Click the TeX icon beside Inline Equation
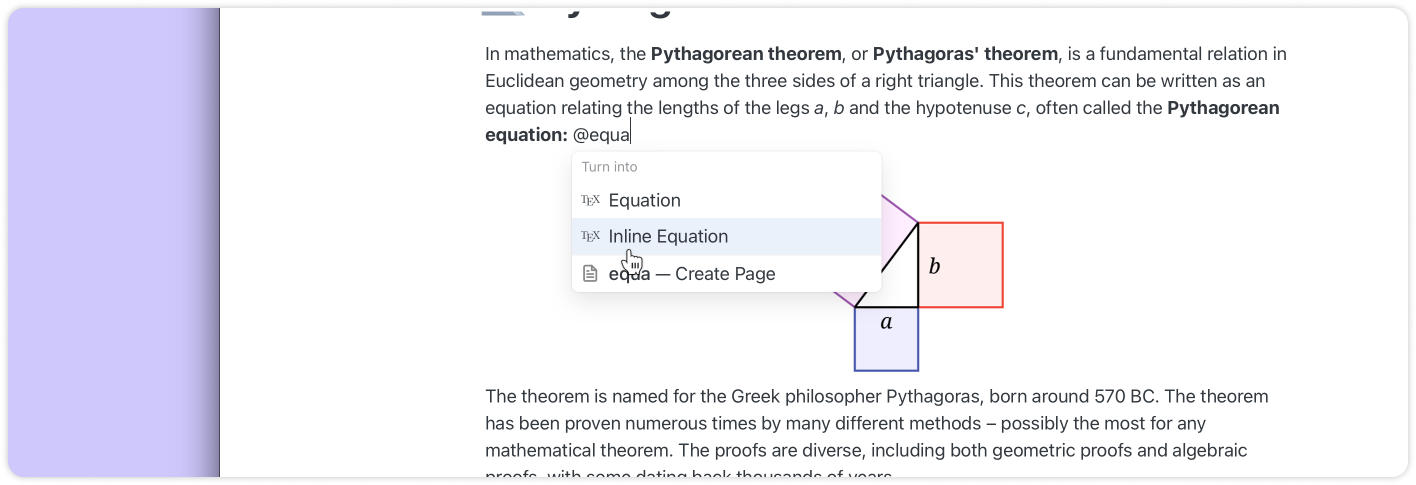 pyautogui.click(x=591, y=237)
